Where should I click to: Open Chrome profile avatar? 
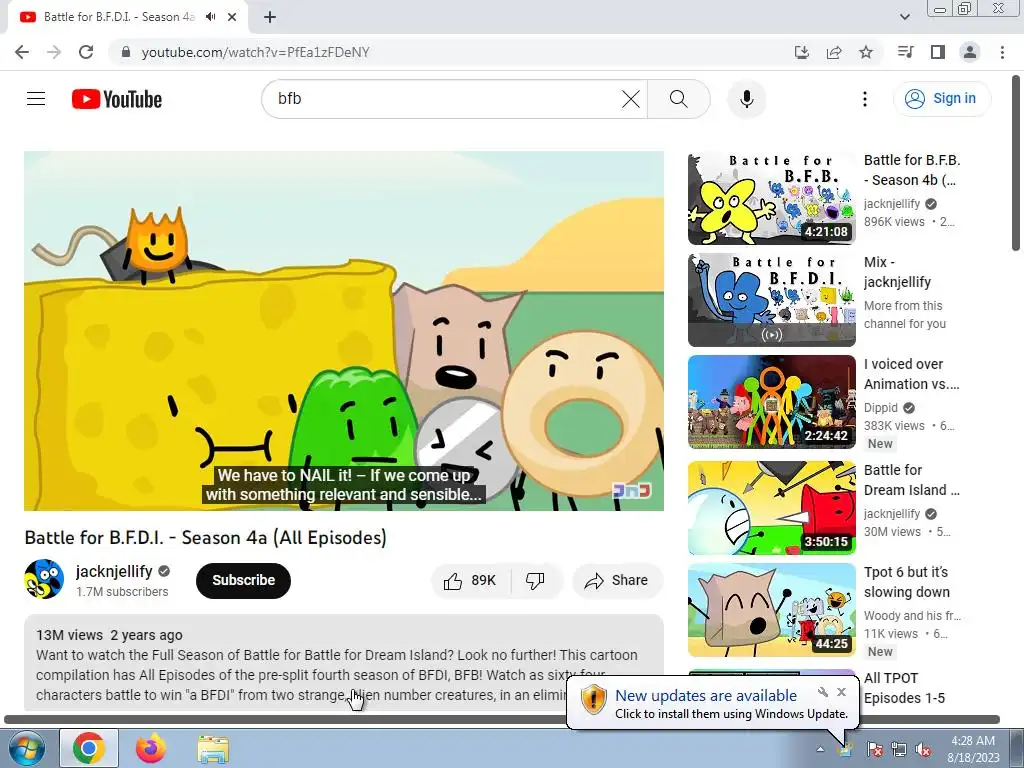click(x=970, y=52)
